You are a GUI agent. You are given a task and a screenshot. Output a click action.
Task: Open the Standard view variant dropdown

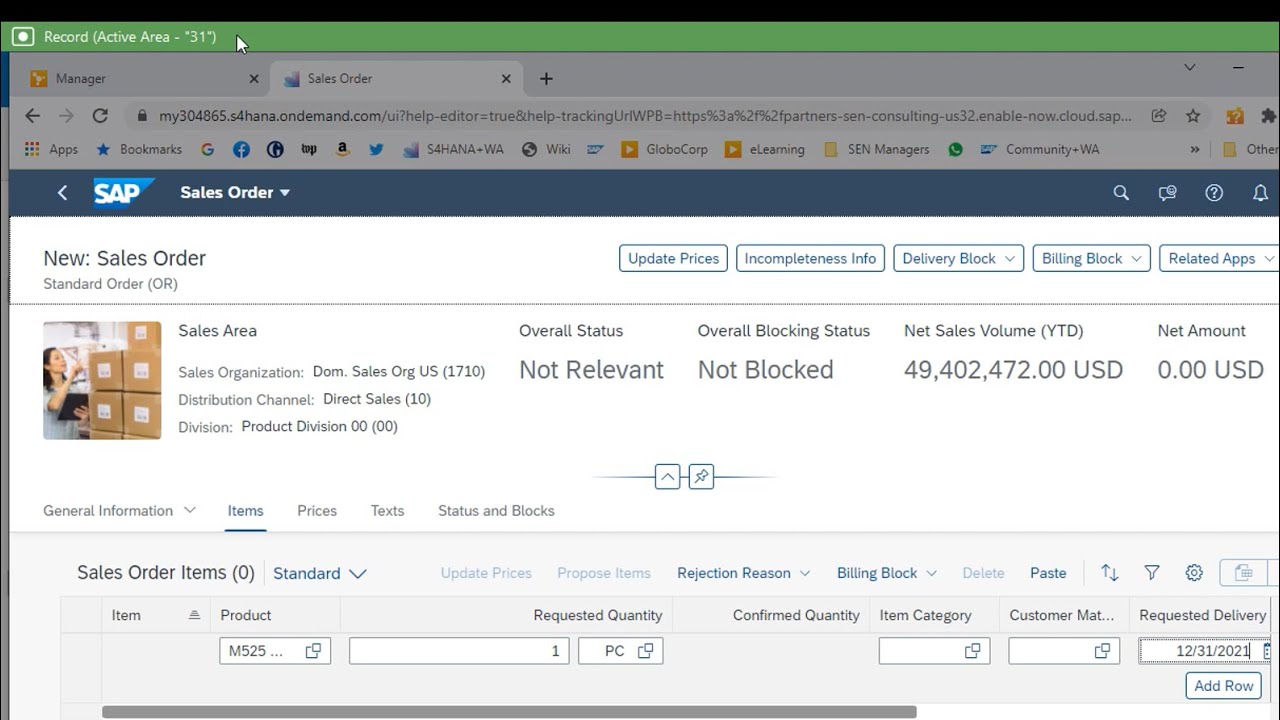(320, 573)
